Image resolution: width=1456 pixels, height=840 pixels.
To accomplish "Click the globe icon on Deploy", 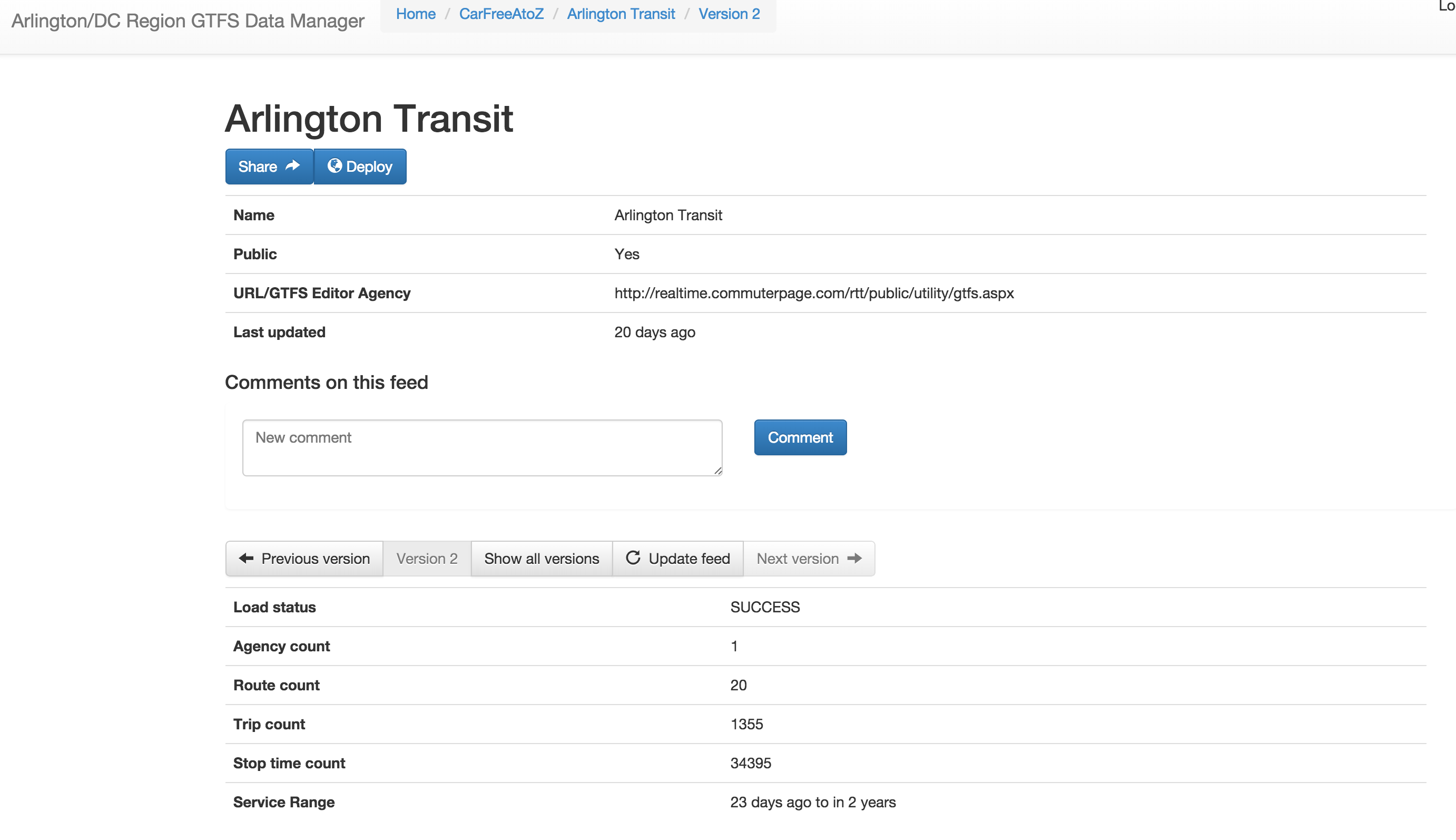I will click(x=335, y=165).
